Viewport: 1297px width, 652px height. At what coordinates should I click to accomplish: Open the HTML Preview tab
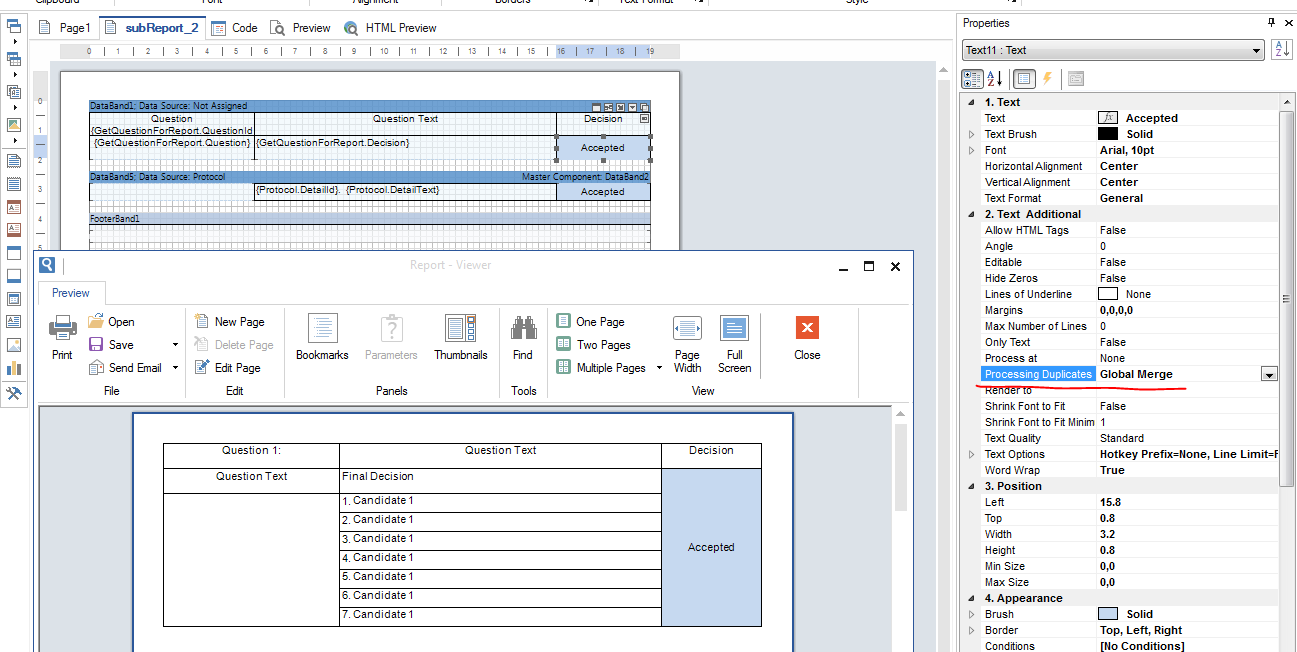[x=391, y=28]
